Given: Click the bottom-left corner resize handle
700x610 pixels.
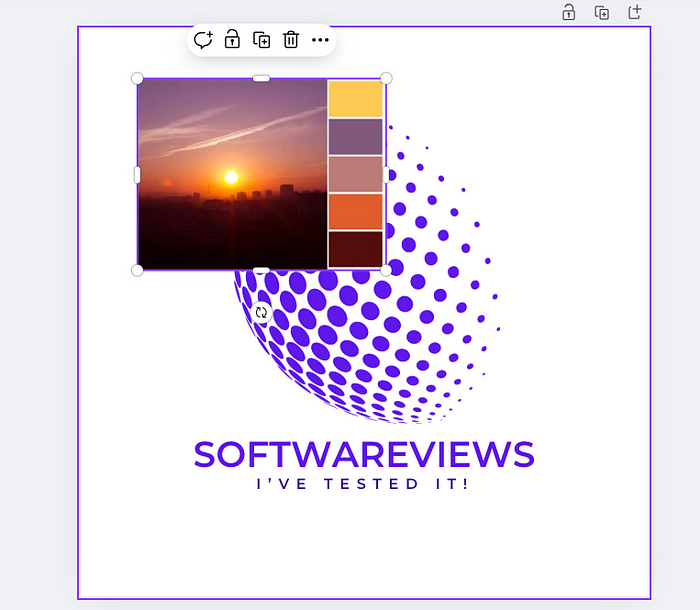Looking at the screenshot, I should [x=137, y=270].
